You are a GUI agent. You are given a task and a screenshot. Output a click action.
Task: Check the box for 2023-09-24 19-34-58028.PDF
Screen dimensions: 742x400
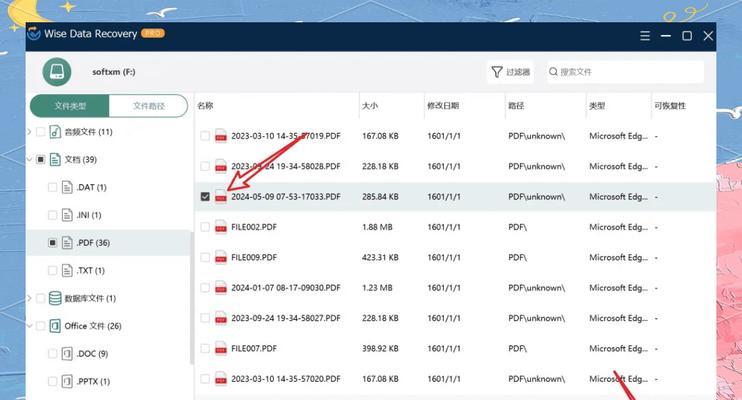tap(205, 166)
